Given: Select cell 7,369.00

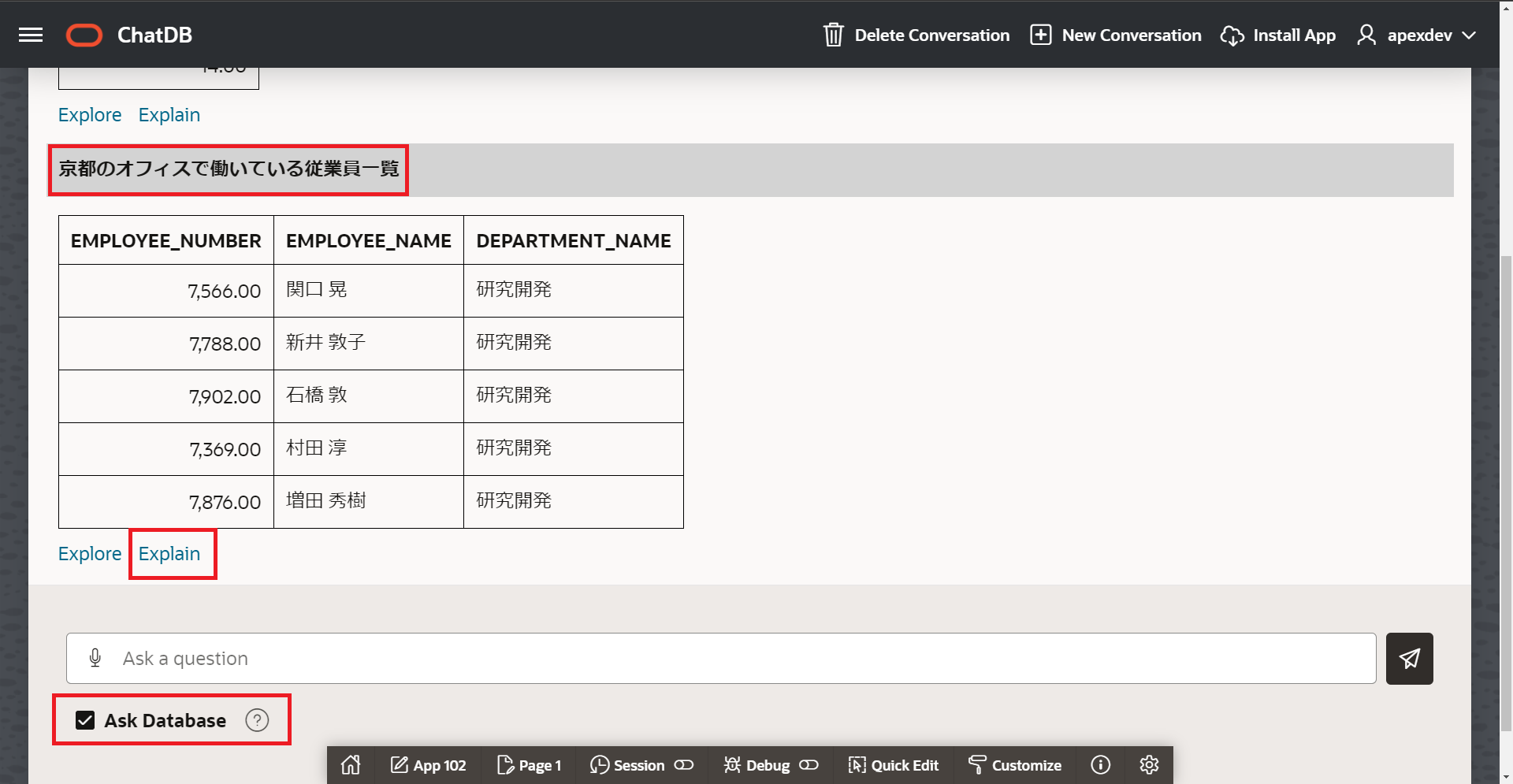Looking at the screenshot, I should click(x=165, y=449).
